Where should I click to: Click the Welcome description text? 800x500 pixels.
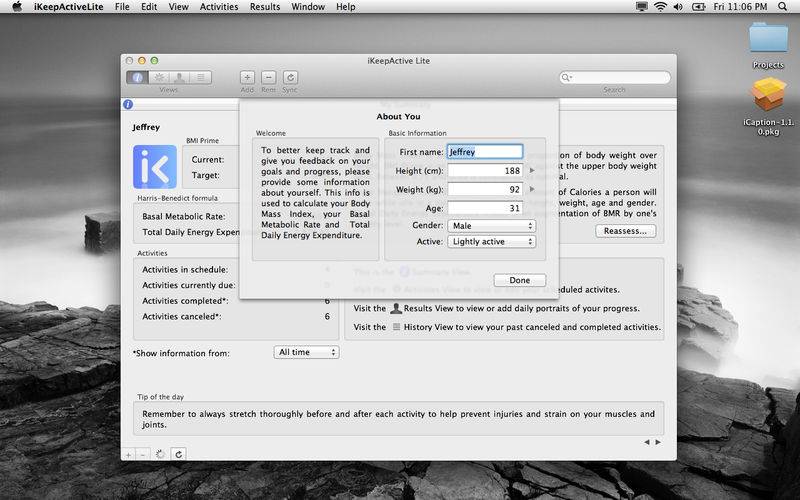pos(315,193)
